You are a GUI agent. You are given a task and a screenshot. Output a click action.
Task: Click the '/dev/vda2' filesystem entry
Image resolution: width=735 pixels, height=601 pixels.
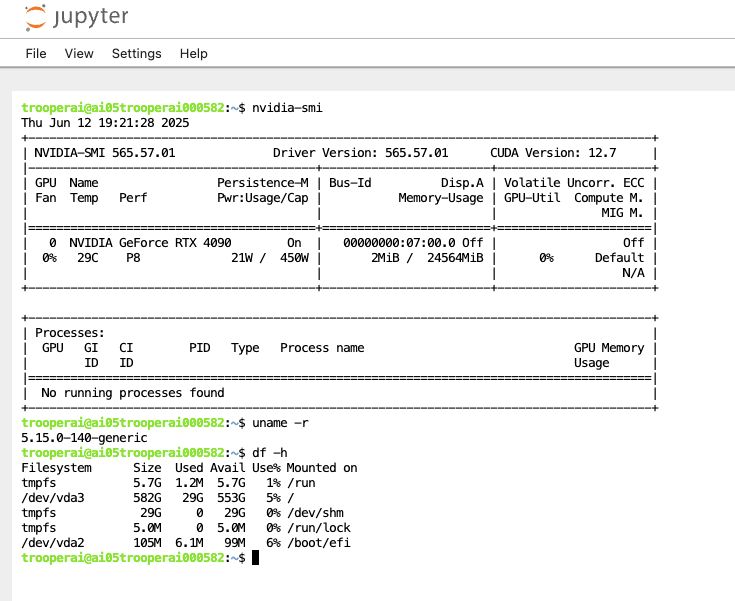click(53, 543)
